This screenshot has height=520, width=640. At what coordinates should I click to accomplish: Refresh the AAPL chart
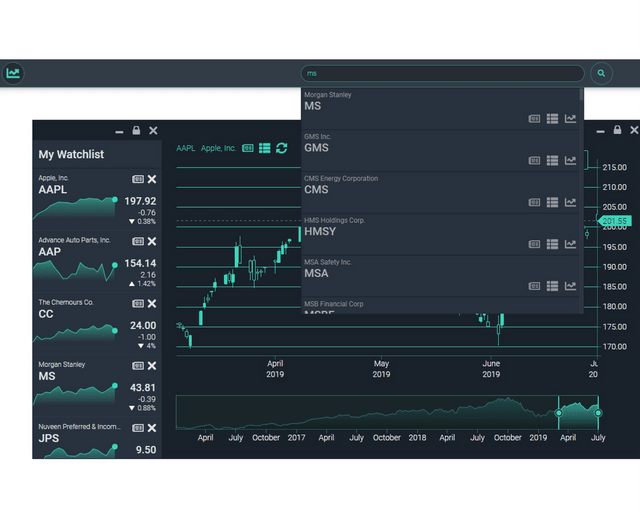tap(282, 148)
